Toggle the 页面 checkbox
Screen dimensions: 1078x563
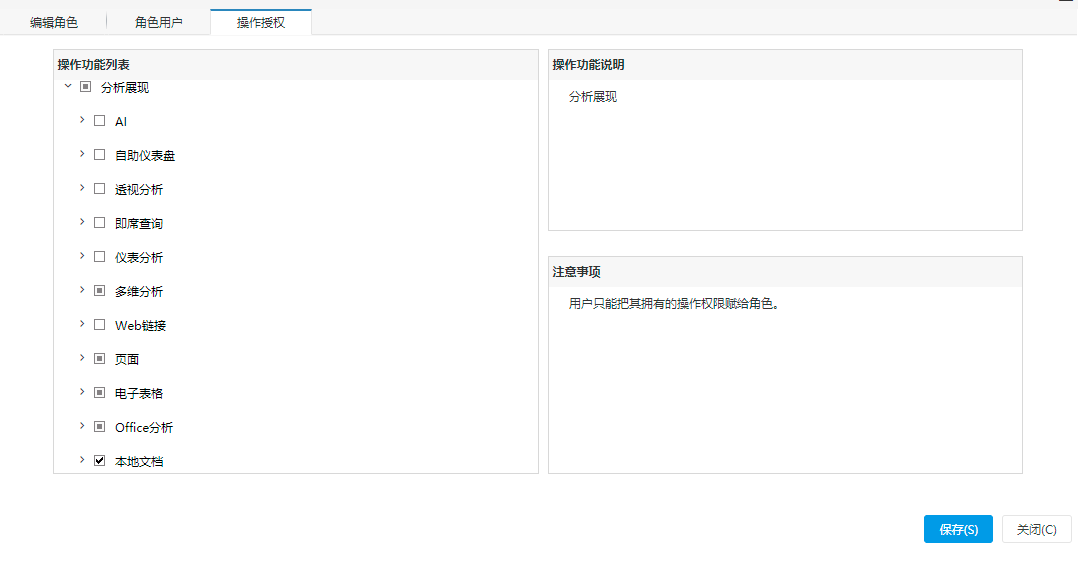click(x=100, y=359)
